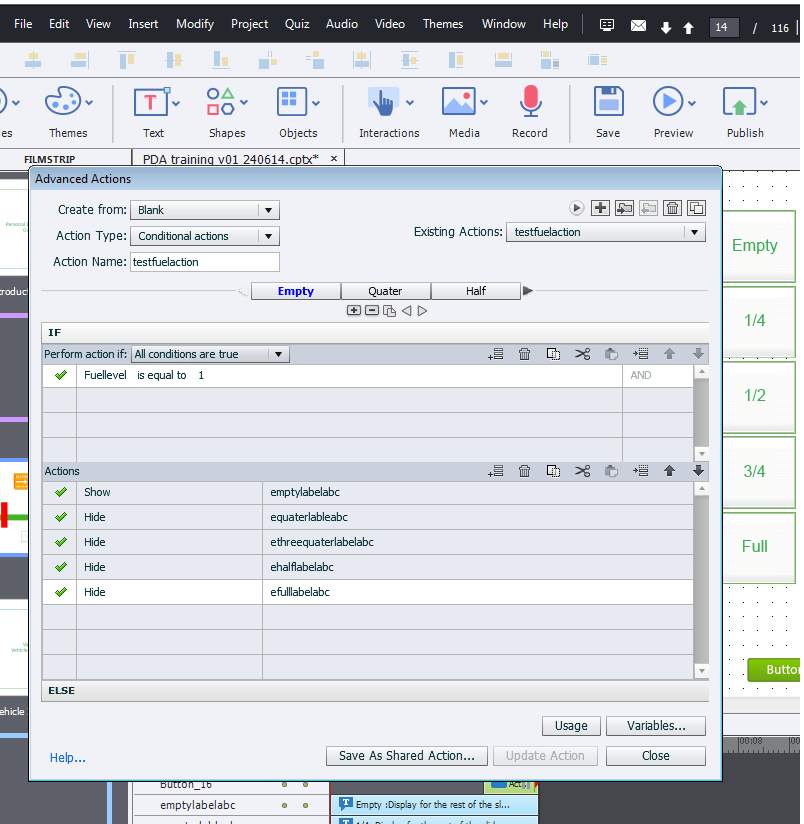Viewport: 804px width, 824px height.
Task: Toggle lock dot for emptylabelabc timeline row
Action: (x=305, y=805)
